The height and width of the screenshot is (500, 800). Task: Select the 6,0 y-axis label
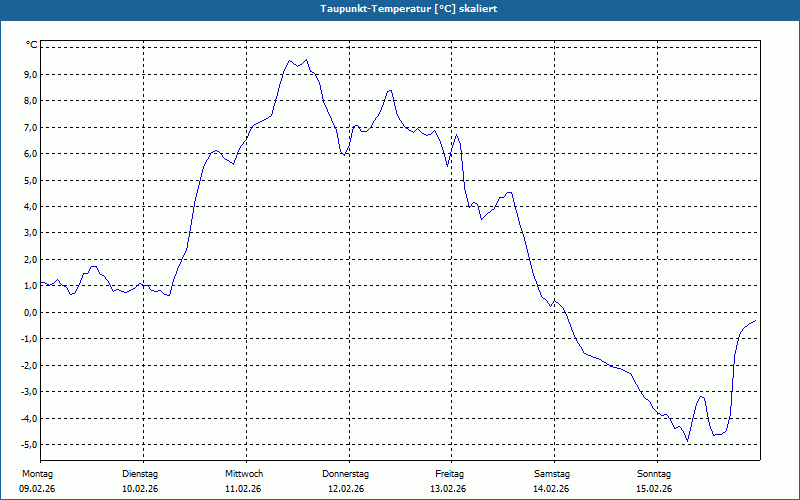click(x=31, y=154)
